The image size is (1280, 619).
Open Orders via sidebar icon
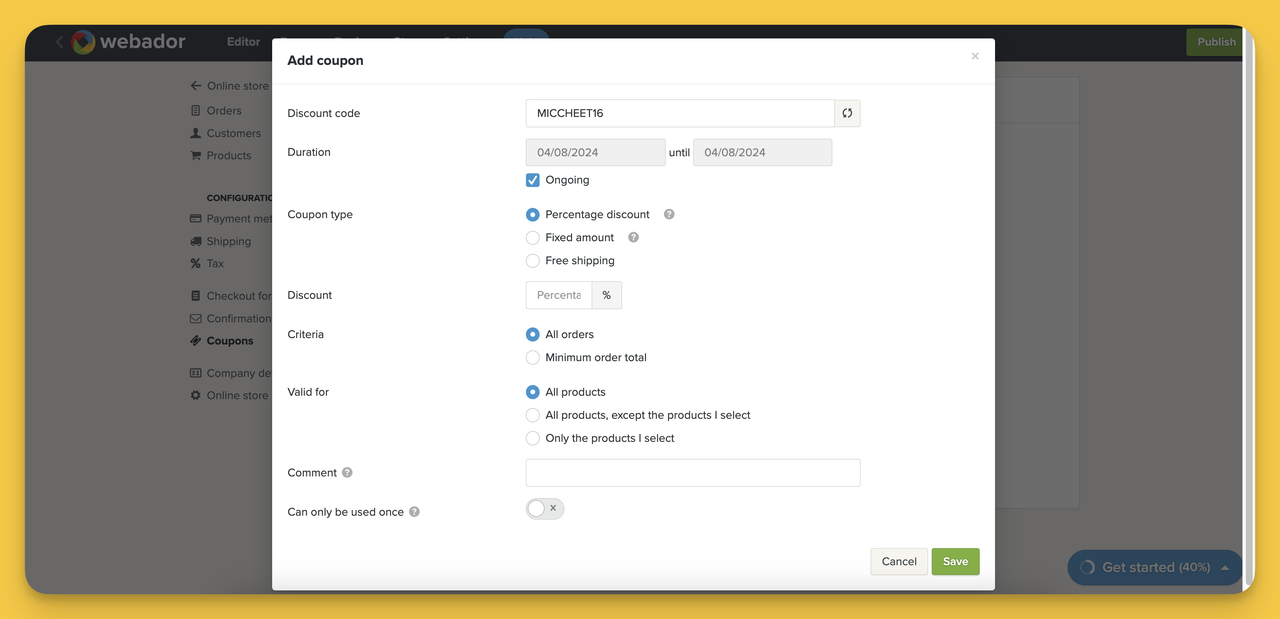(196, 111)
